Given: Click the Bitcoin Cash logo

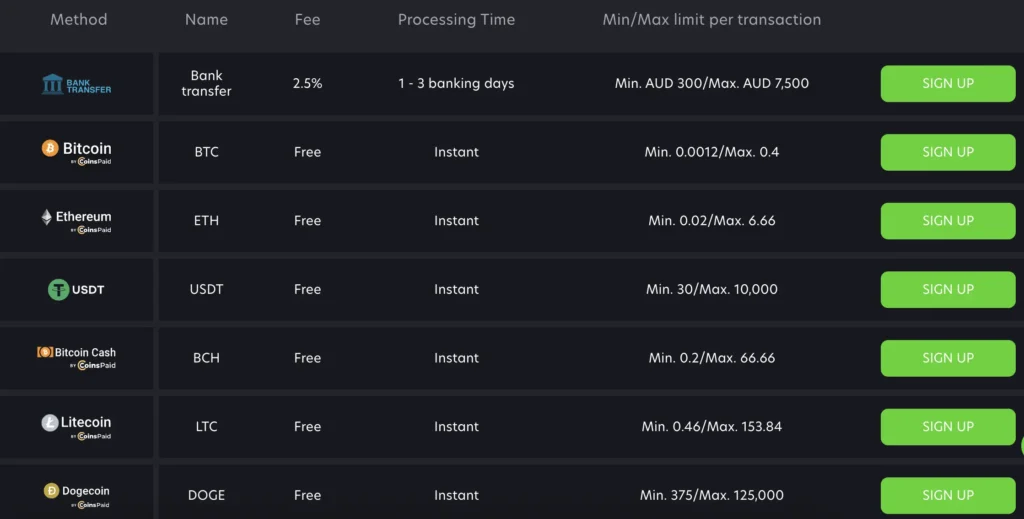Looking at the screenshot, I should point(76,358).
